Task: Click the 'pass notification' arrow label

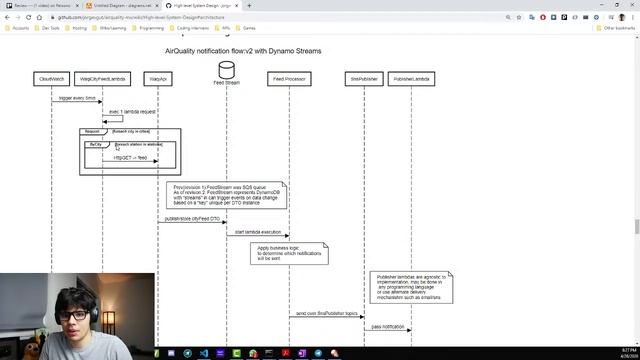Action: point(388,327)
